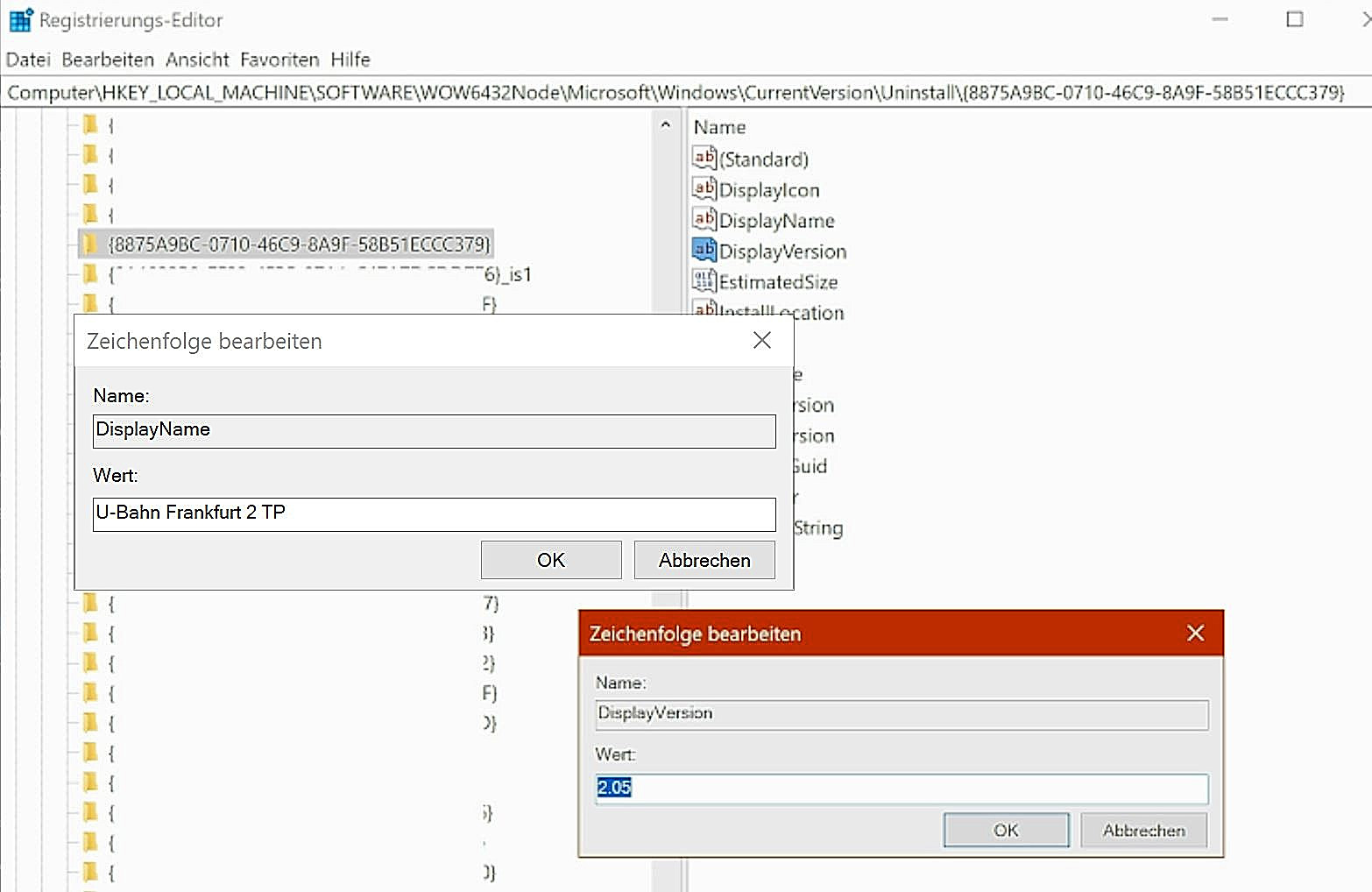
Task: Open the Hilfe menu
Action: click(x=350, y=60)
